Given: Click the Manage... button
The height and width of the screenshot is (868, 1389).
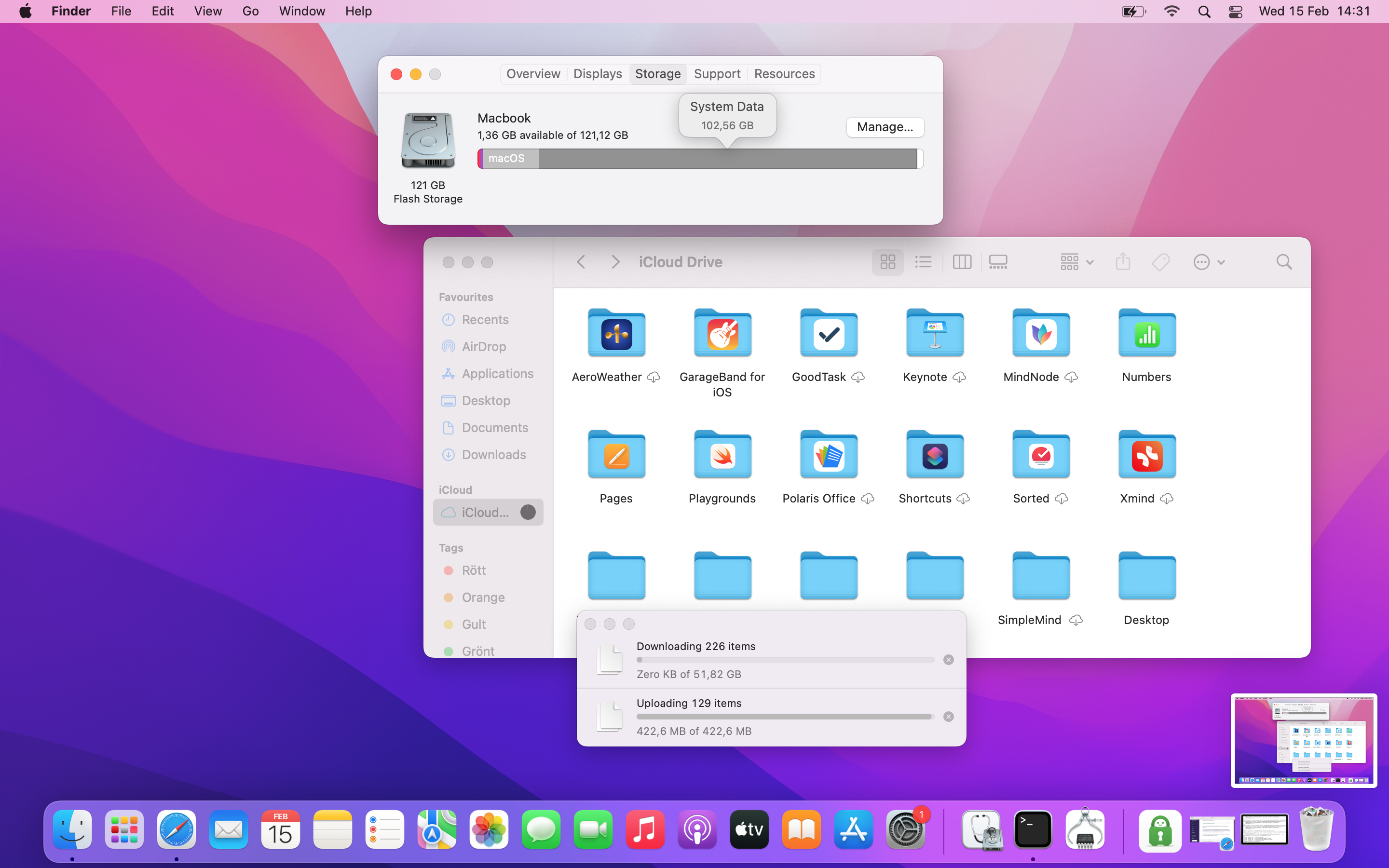Looking at the screenshot, I should click(885, 127).
